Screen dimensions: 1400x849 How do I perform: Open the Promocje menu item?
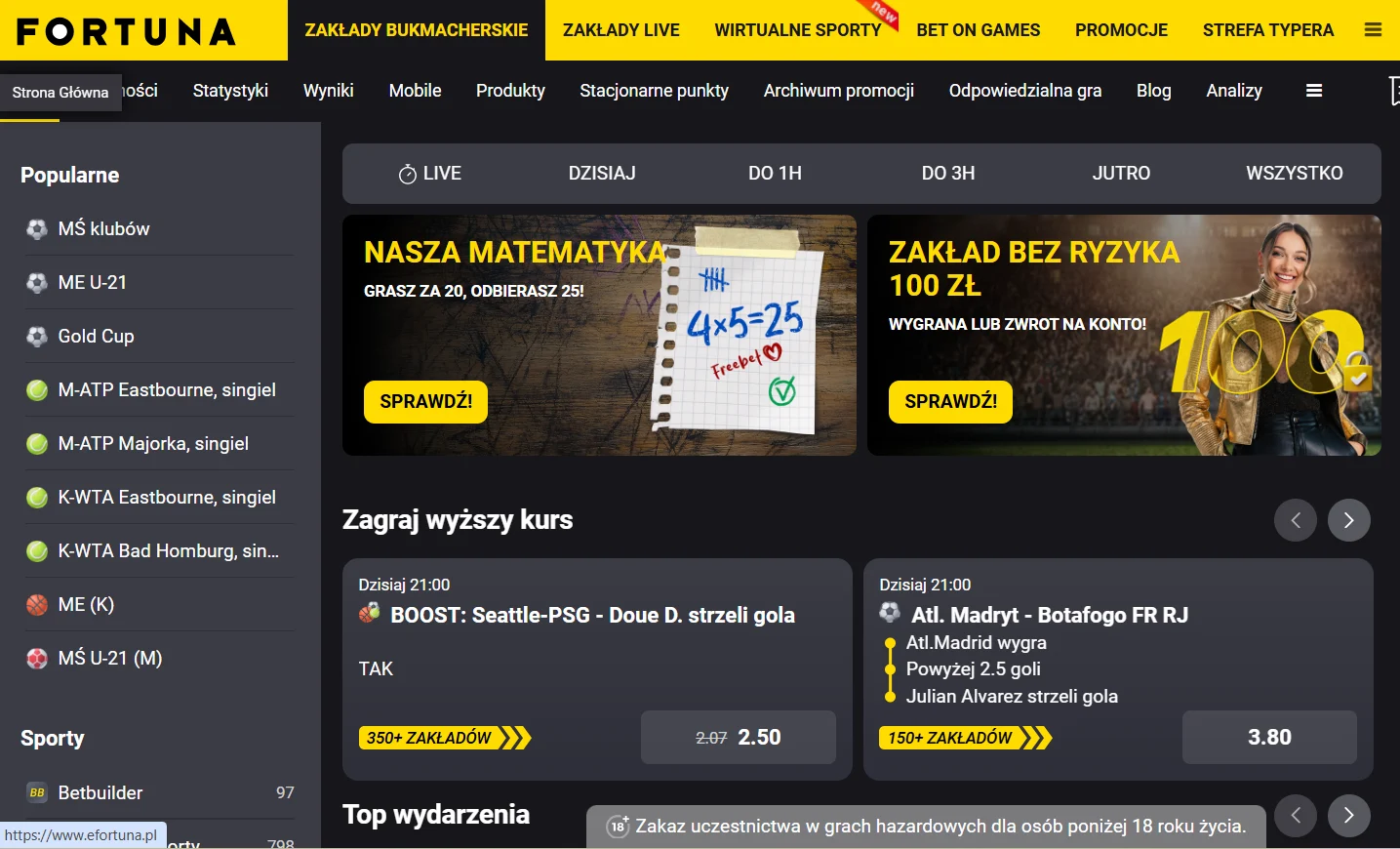click(1121, 30)
